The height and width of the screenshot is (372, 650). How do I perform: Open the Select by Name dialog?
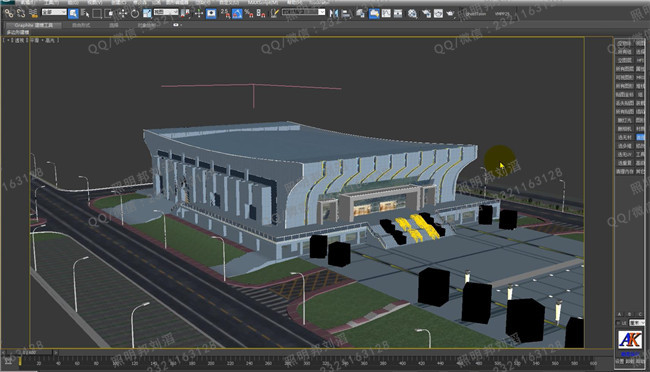pyautogui.click(x=85, y=13)
